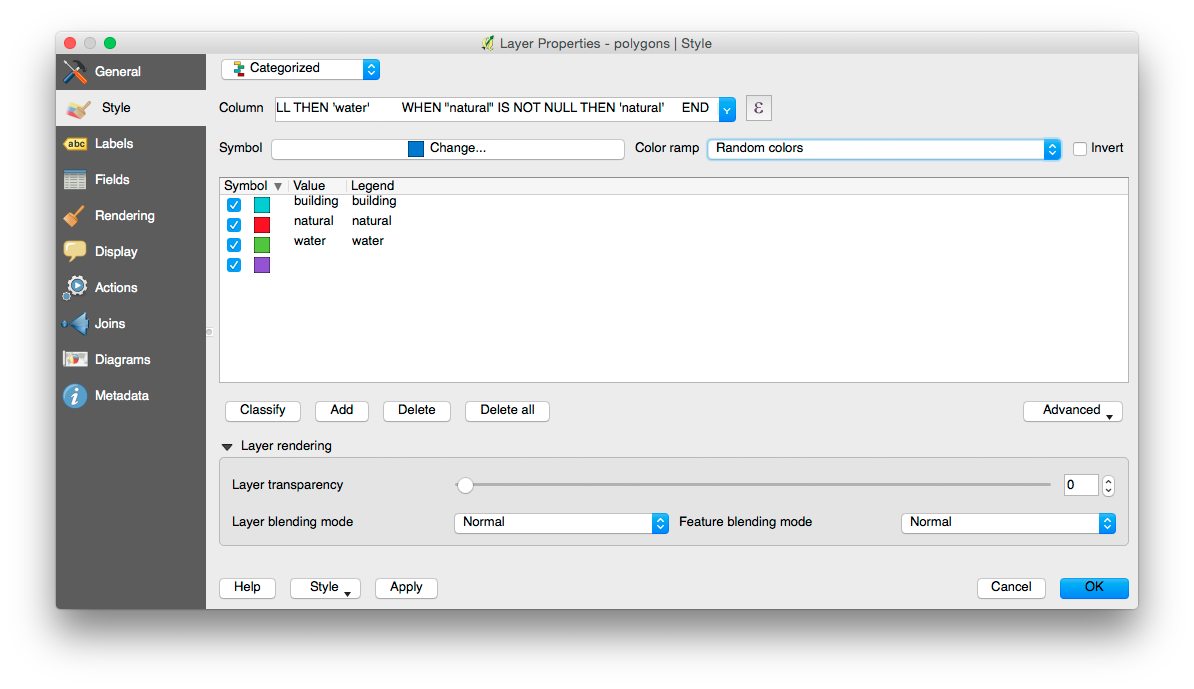The image size is (1194, 689).
Task: Open Layer blending mode dropdown
Action: [561, 522]
